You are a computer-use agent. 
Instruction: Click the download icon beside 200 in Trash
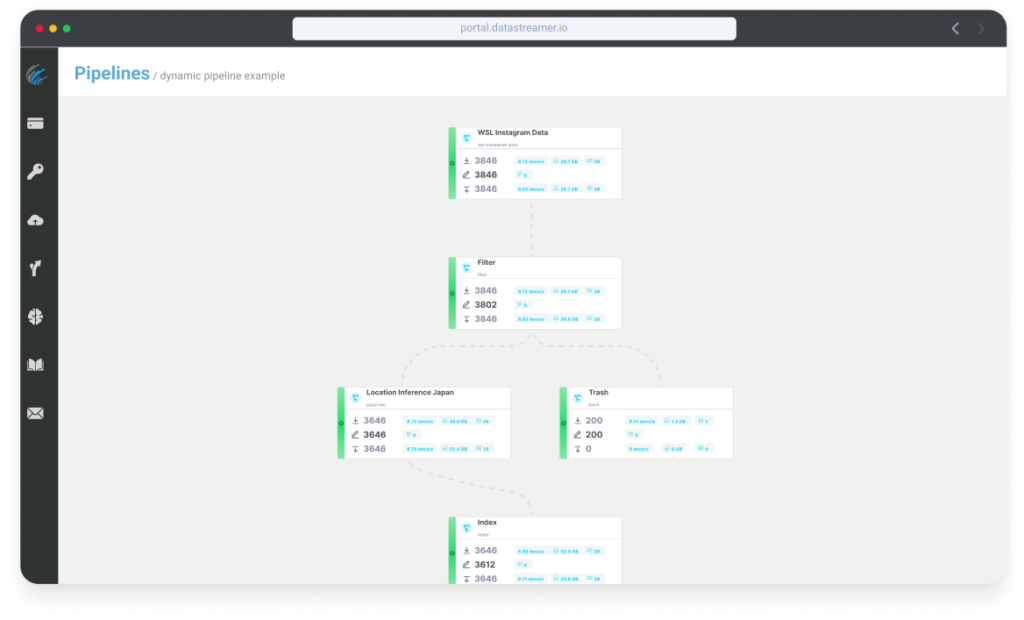(577, 421)
